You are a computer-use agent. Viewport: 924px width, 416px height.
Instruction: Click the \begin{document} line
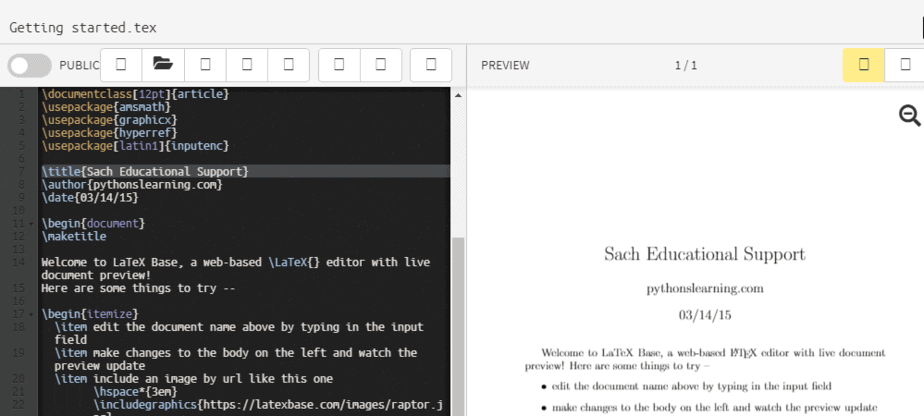pyautogui.click(x=93, y=224)
